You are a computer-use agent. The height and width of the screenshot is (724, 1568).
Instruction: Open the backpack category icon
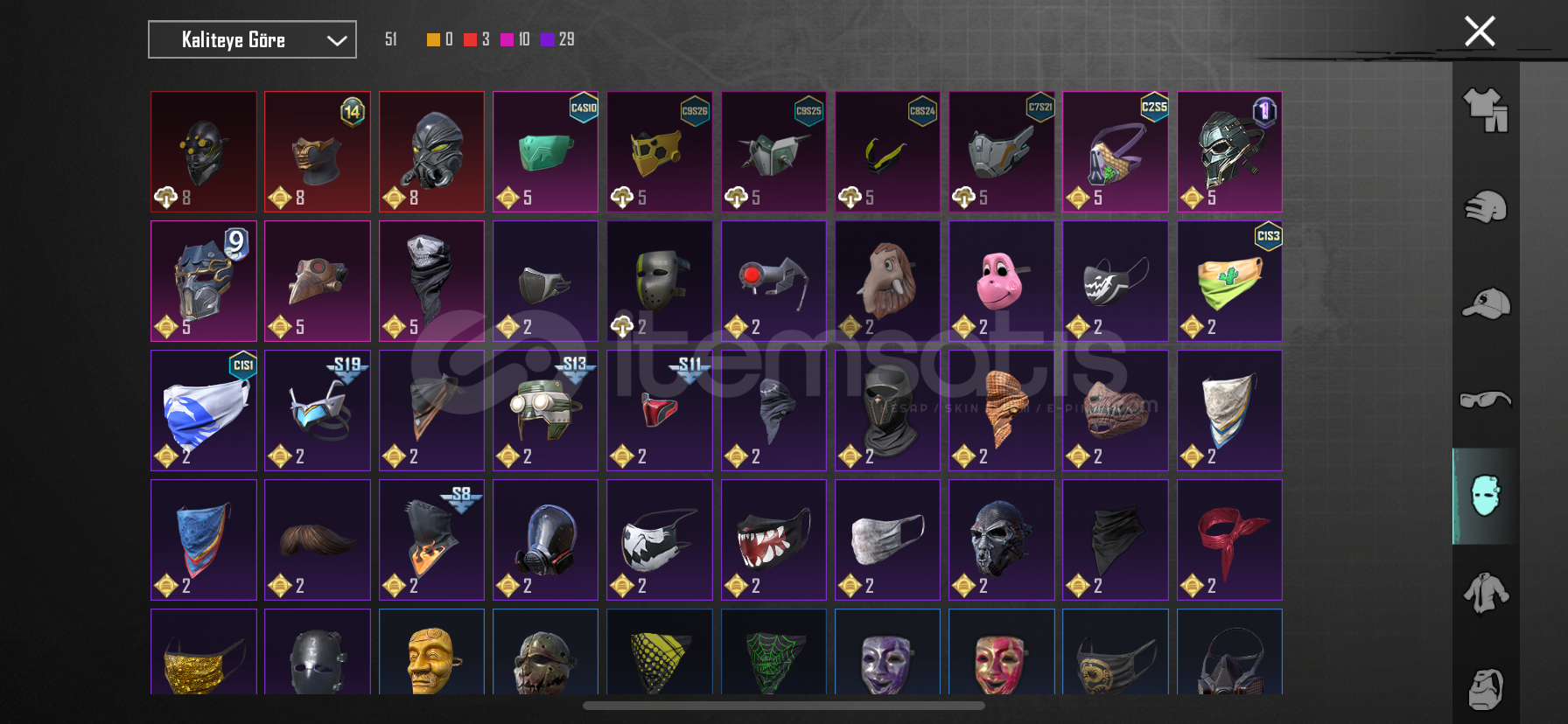1486,689
